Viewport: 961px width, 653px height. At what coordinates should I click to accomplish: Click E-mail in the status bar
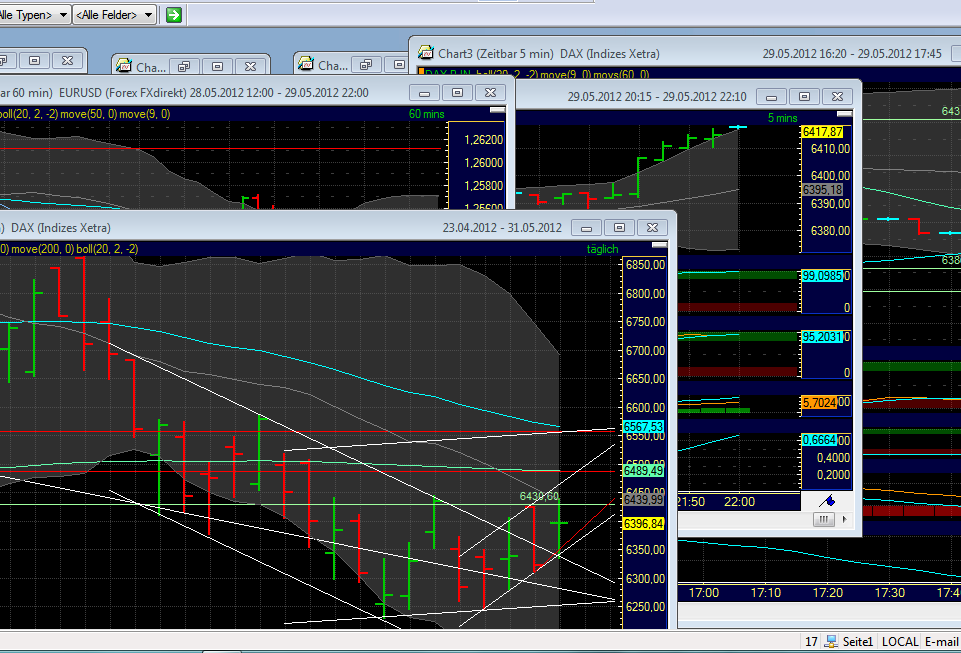pyautogui.click(x=941, y=641)
